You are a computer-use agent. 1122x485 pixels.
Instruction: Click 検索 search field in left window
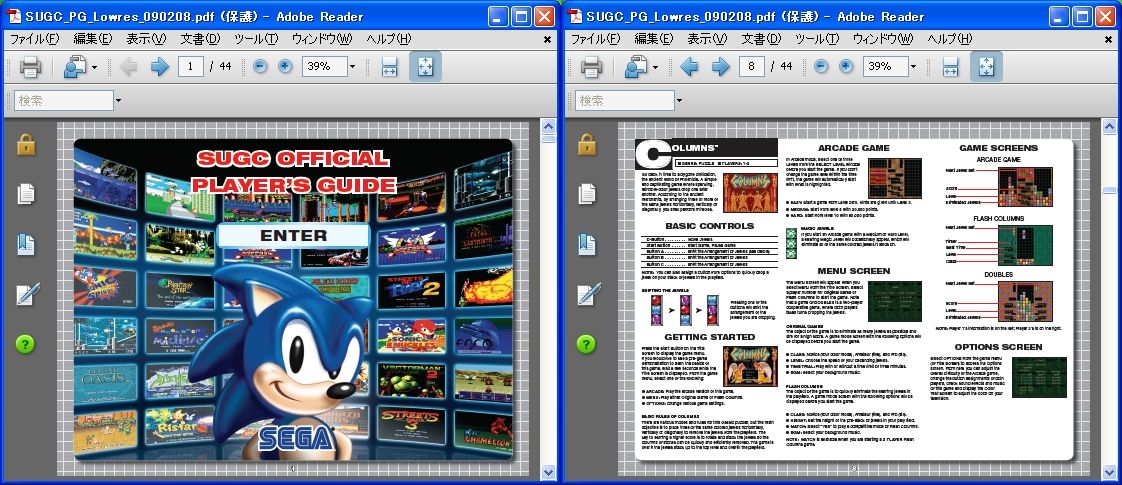(64, 101)
